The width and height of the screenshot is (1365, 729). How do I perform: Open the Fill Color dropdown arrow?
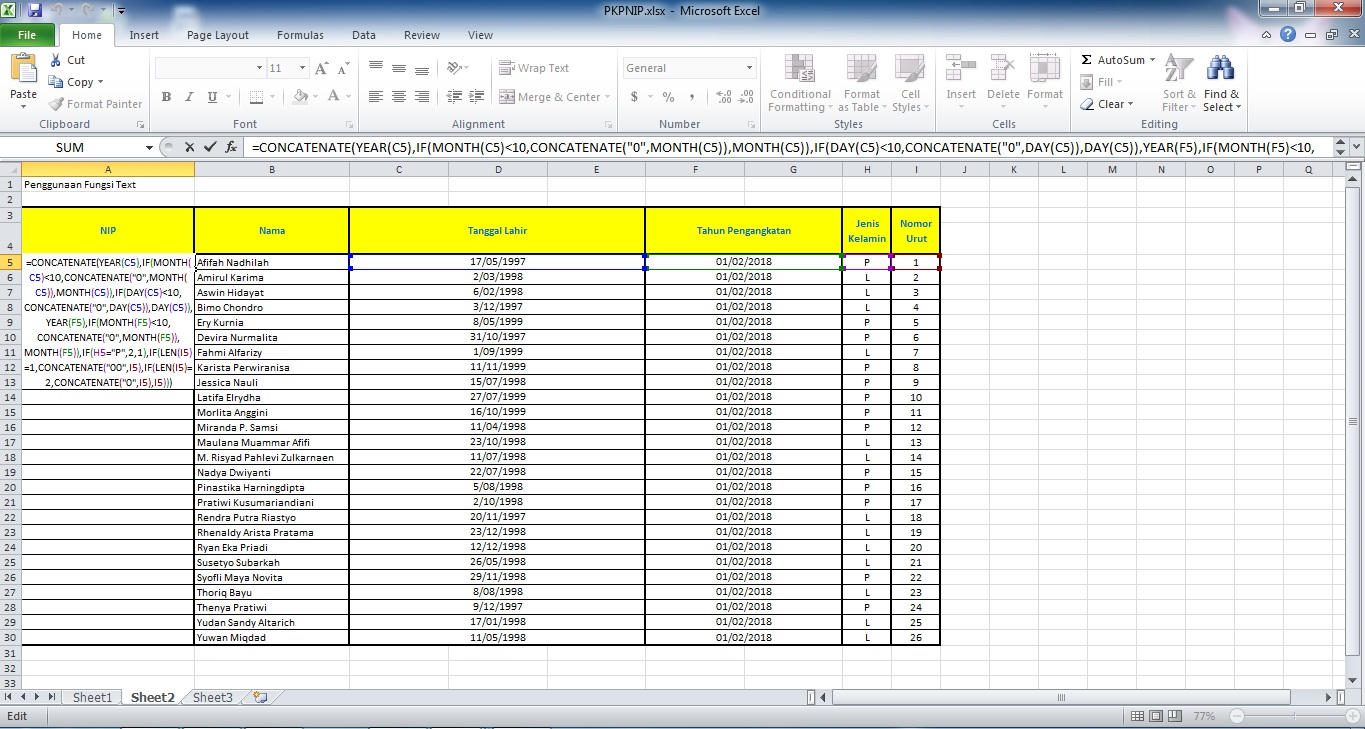[x=314, y=97]
